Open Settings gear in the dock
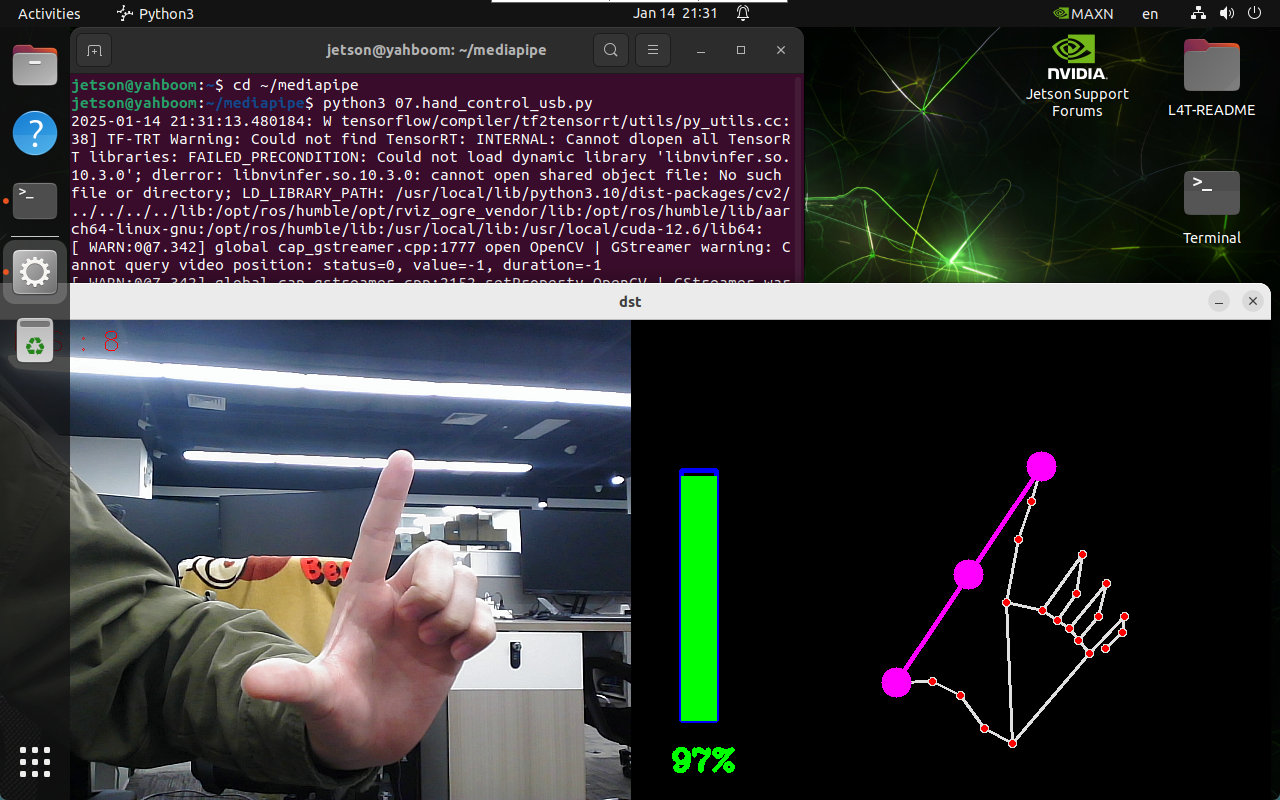The height and width of the screenshot is (800, 1280). [35, 272]
